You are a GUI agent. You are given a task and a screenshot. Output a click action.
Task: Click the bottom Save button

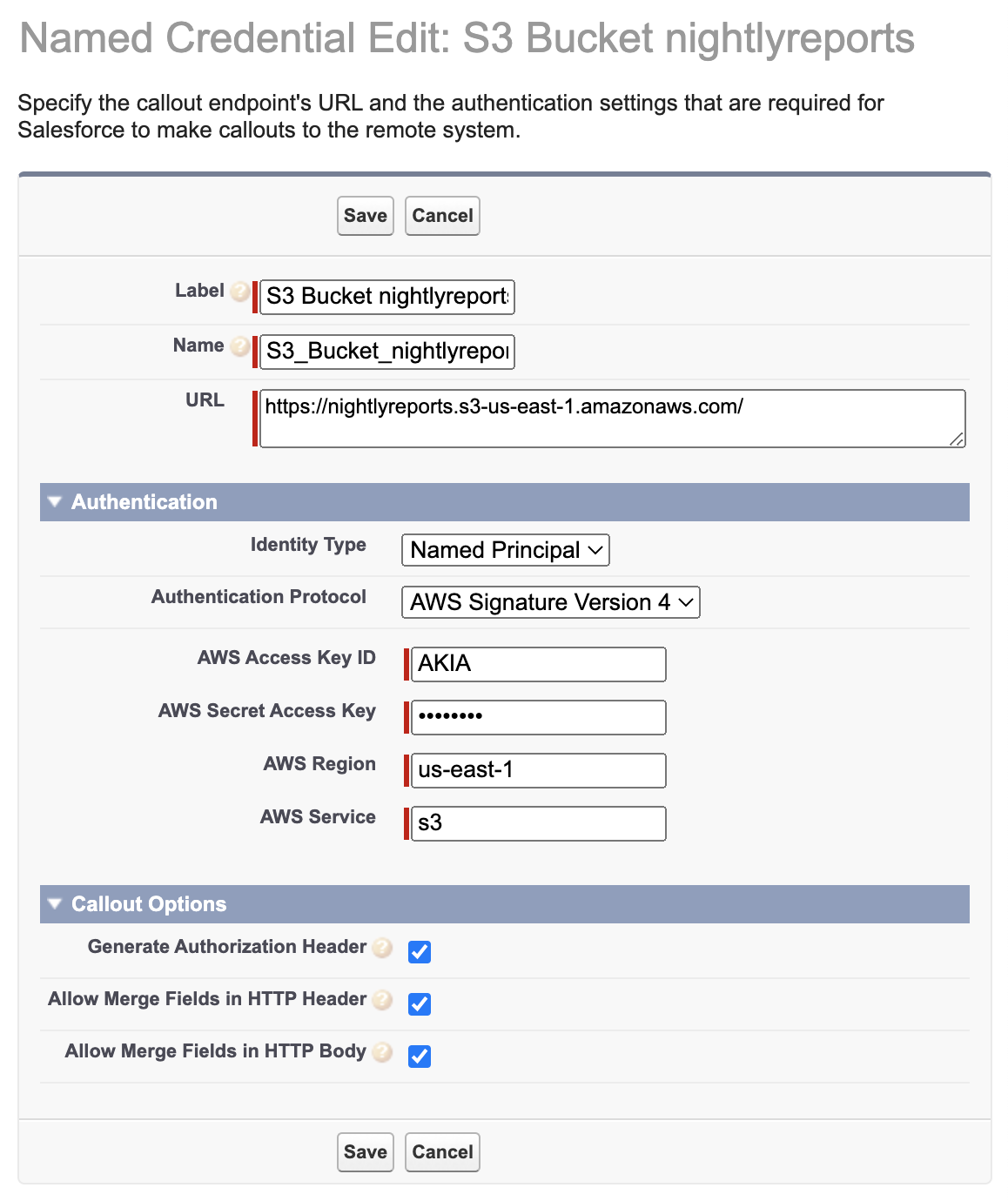365,1152
